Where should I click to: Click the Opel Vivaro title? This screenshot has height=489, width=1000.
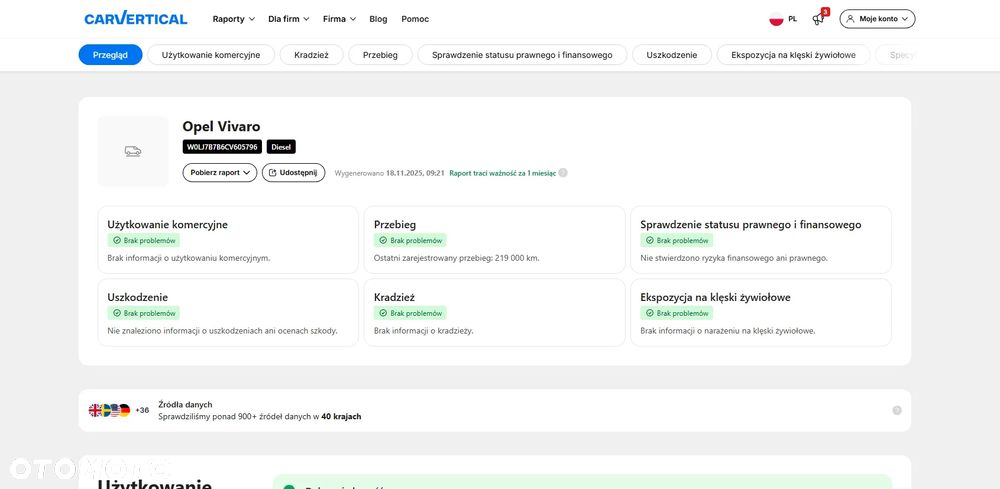[x=221, y=126]
